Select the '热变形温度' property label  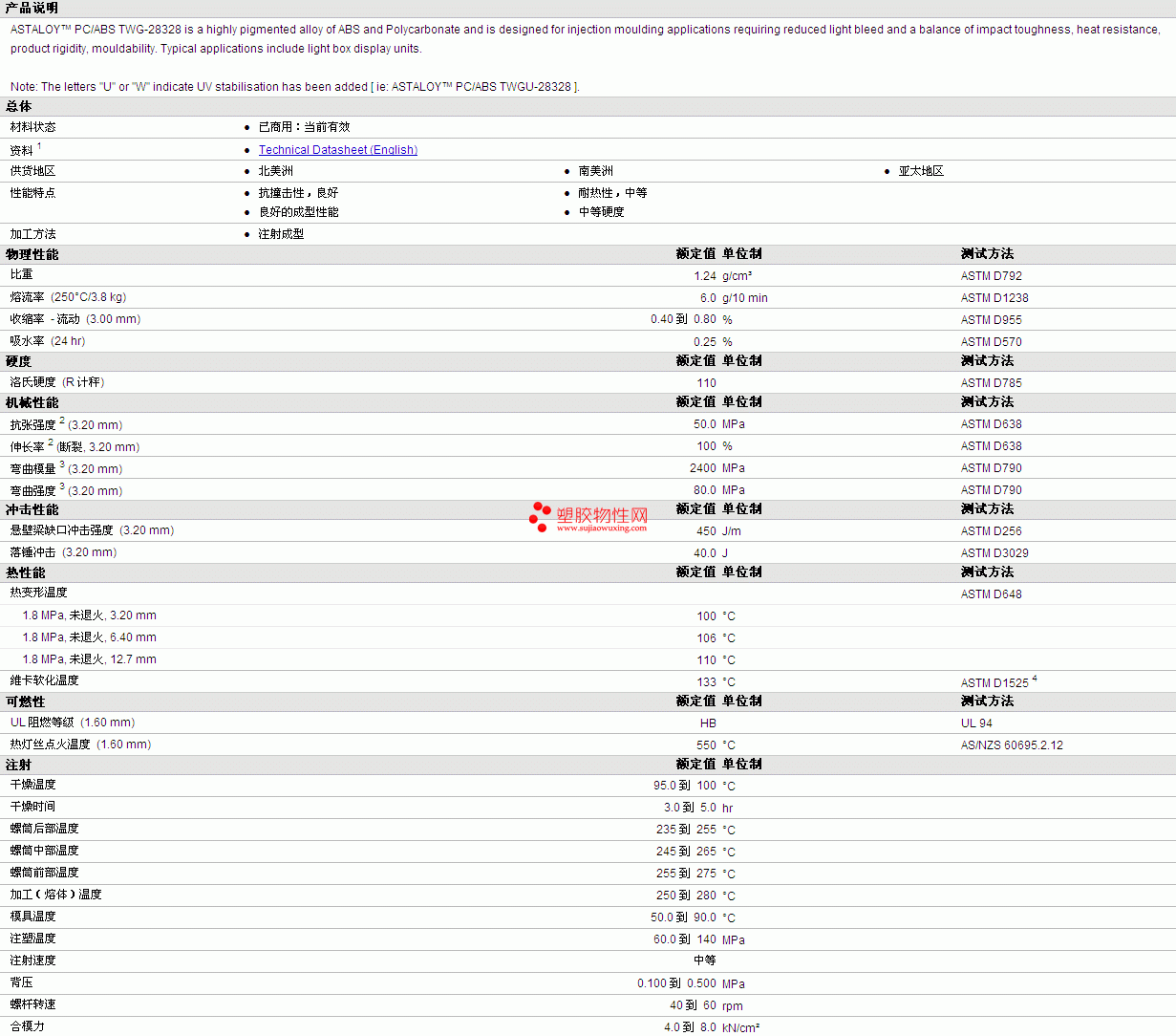pos(39,593)
